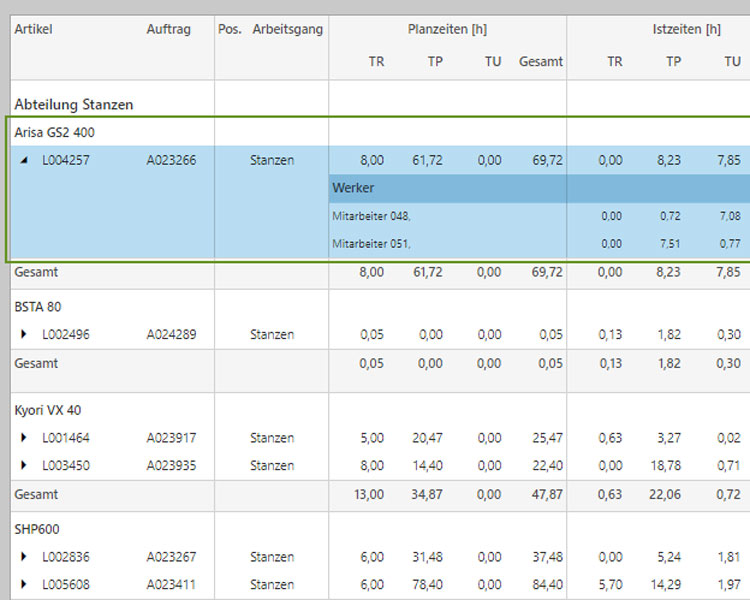Viewport: 750px width, 600px height.
Task: Click planned TP value 78,40
Action: click(427, 585)
